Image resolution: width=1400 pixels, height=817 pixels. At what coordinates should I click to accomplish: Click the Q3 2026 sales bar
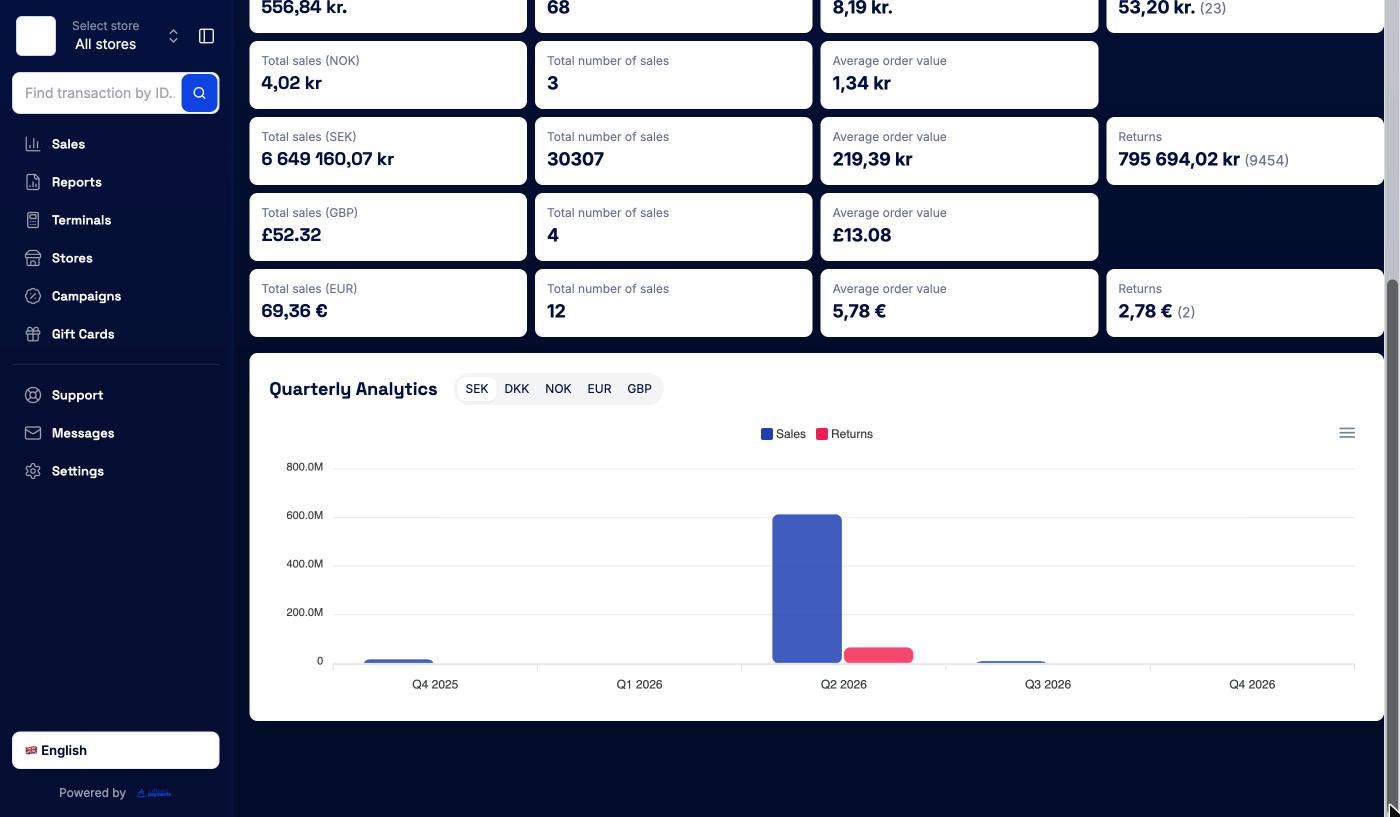[1011, 662]
